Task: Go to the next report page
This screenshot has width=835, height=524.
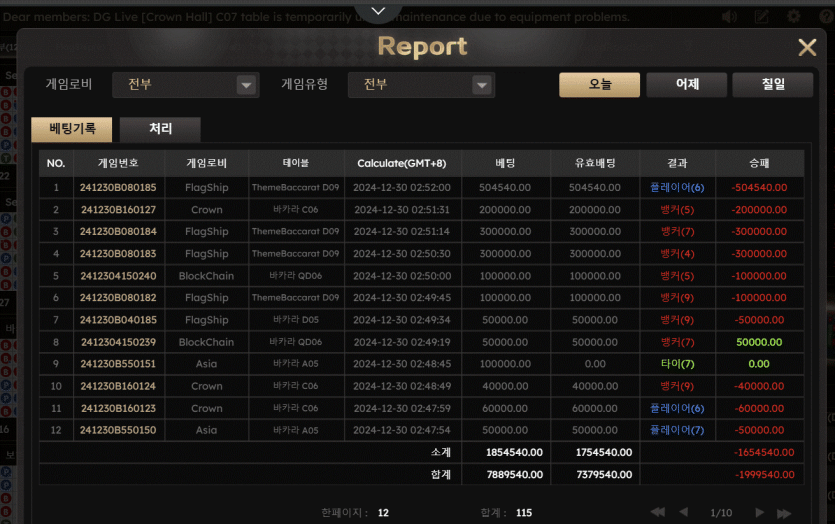Action: pos(760,512)
